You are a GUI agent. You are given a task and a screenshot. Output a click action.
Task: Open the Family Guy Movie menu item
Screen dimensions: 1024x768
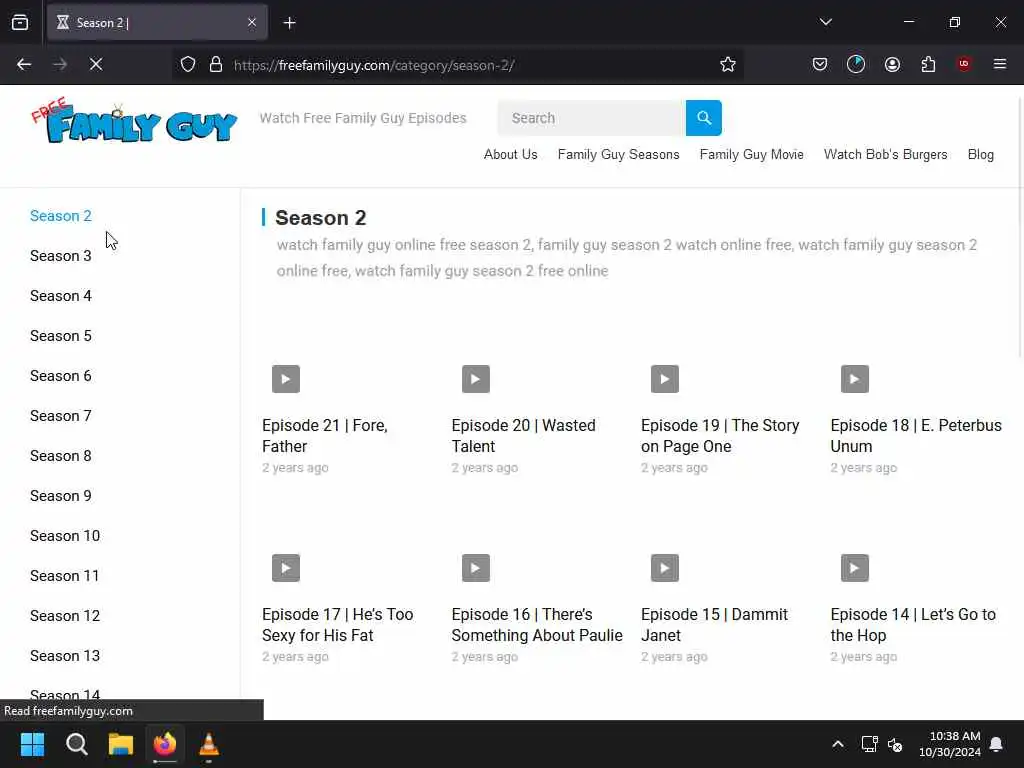tap(752, 155)
